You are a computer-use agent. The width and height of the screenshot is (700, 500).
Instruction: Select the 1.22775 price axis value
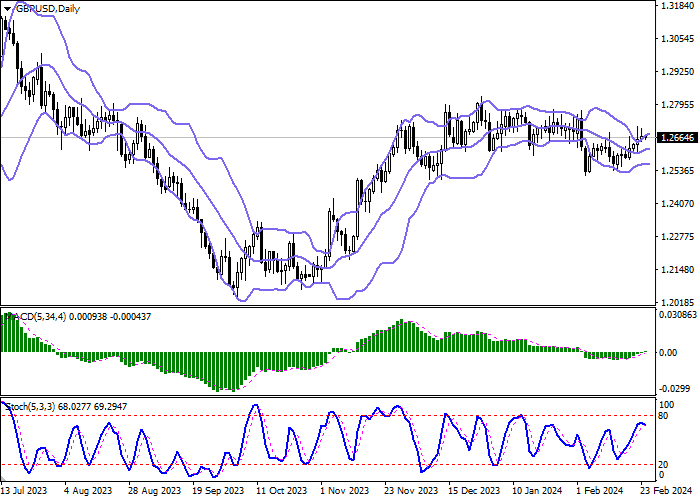[x=678, y=237]
